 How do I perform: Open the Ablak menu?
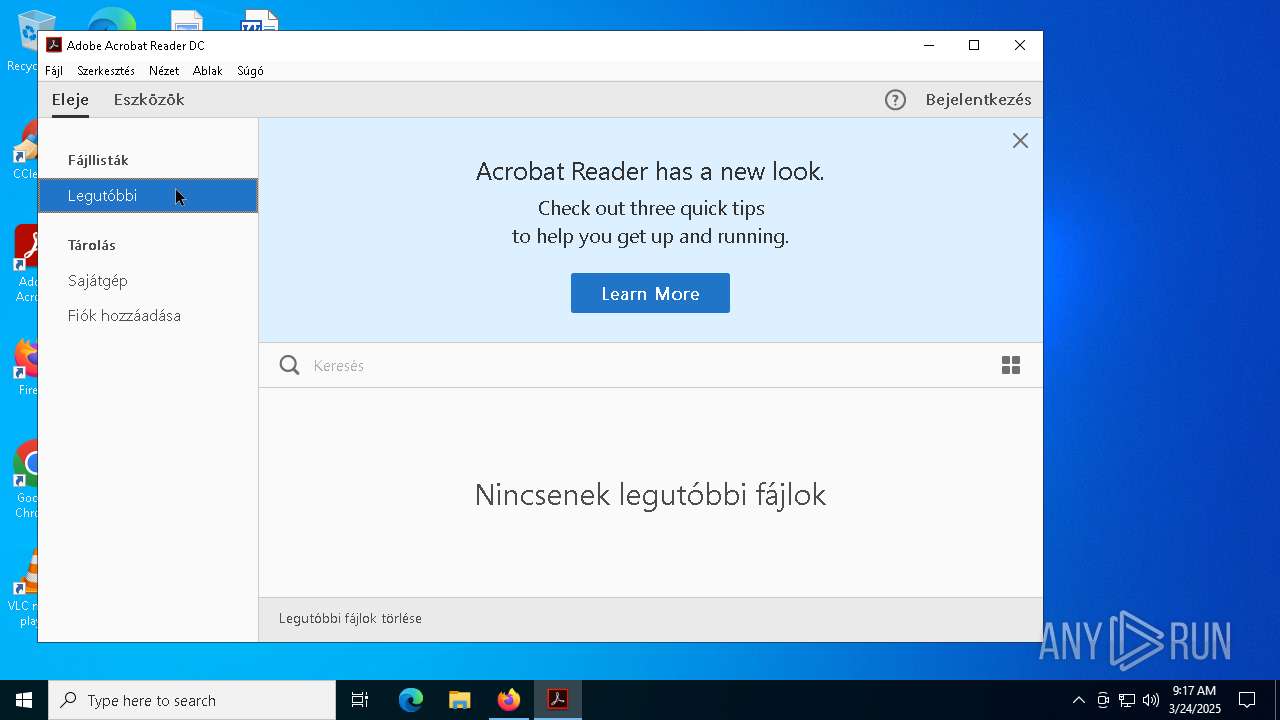[208, 71]
